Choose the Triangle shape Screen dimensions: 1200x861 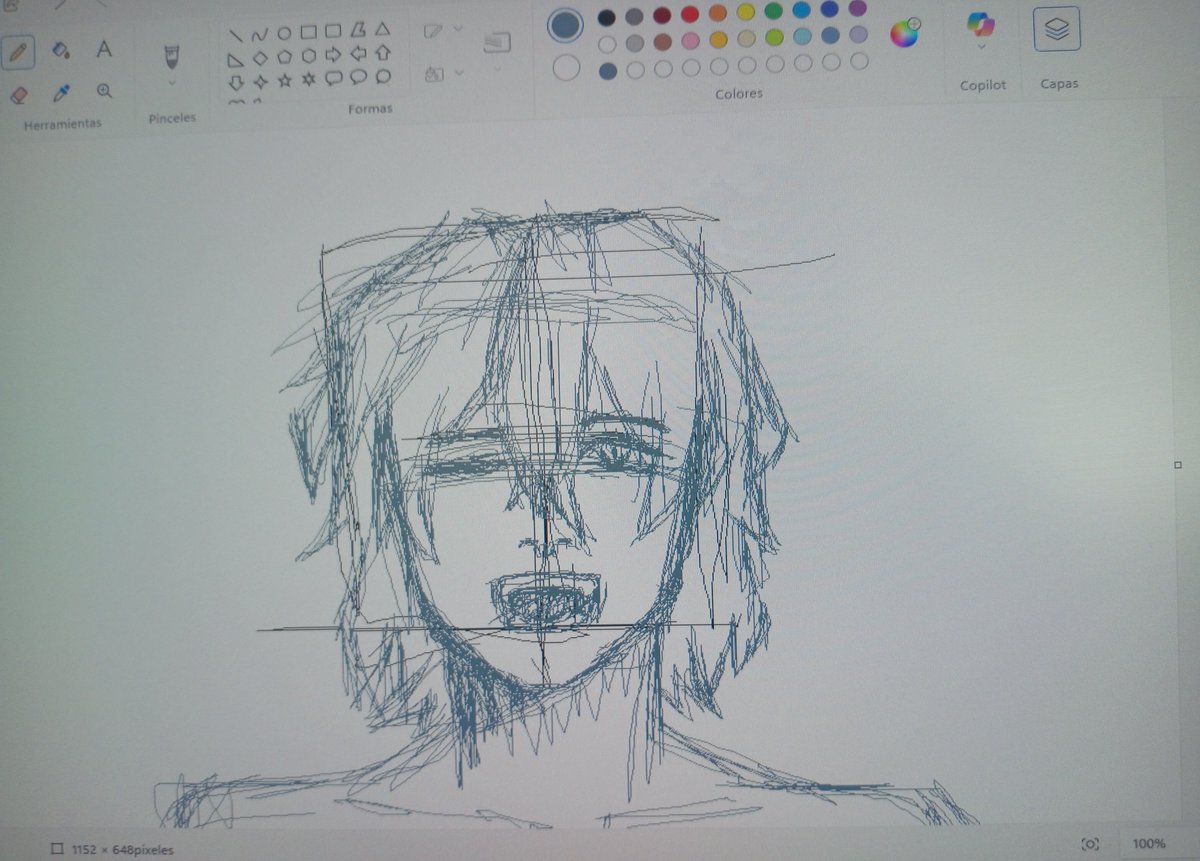[382, 29]
